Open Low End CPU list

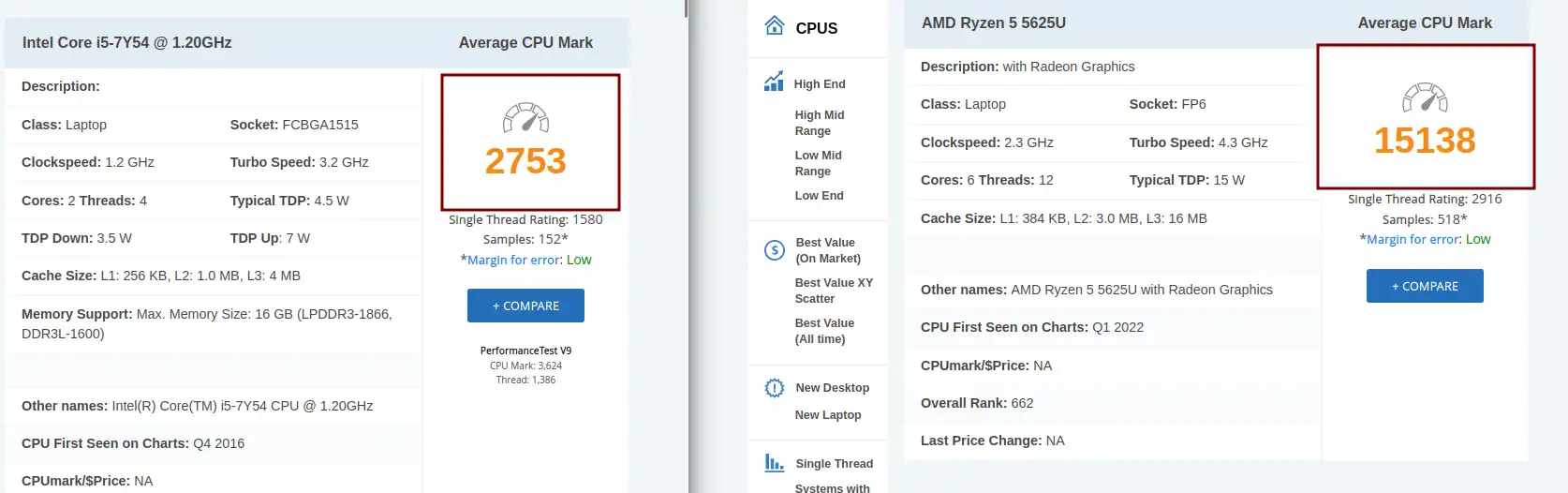(820, 195)
